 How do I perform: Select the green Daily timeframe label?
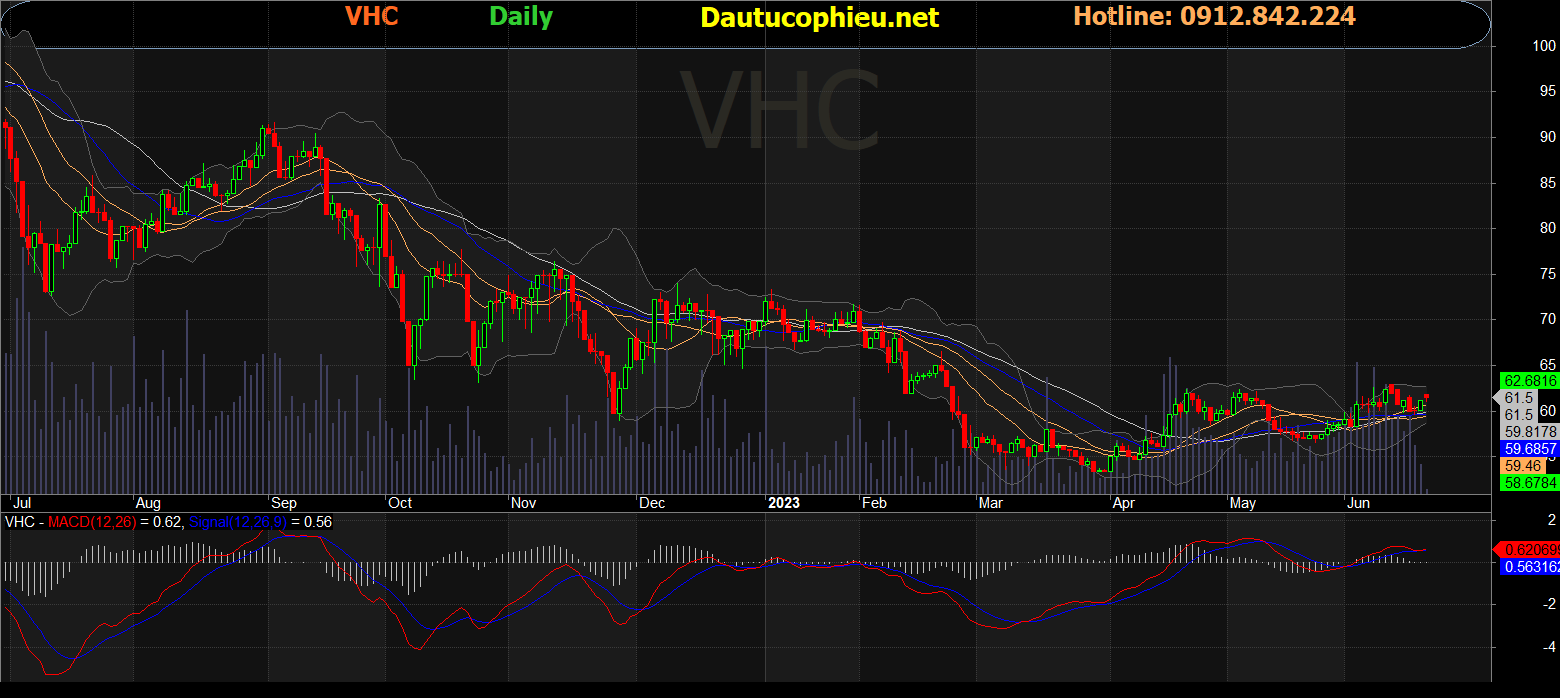521,17
